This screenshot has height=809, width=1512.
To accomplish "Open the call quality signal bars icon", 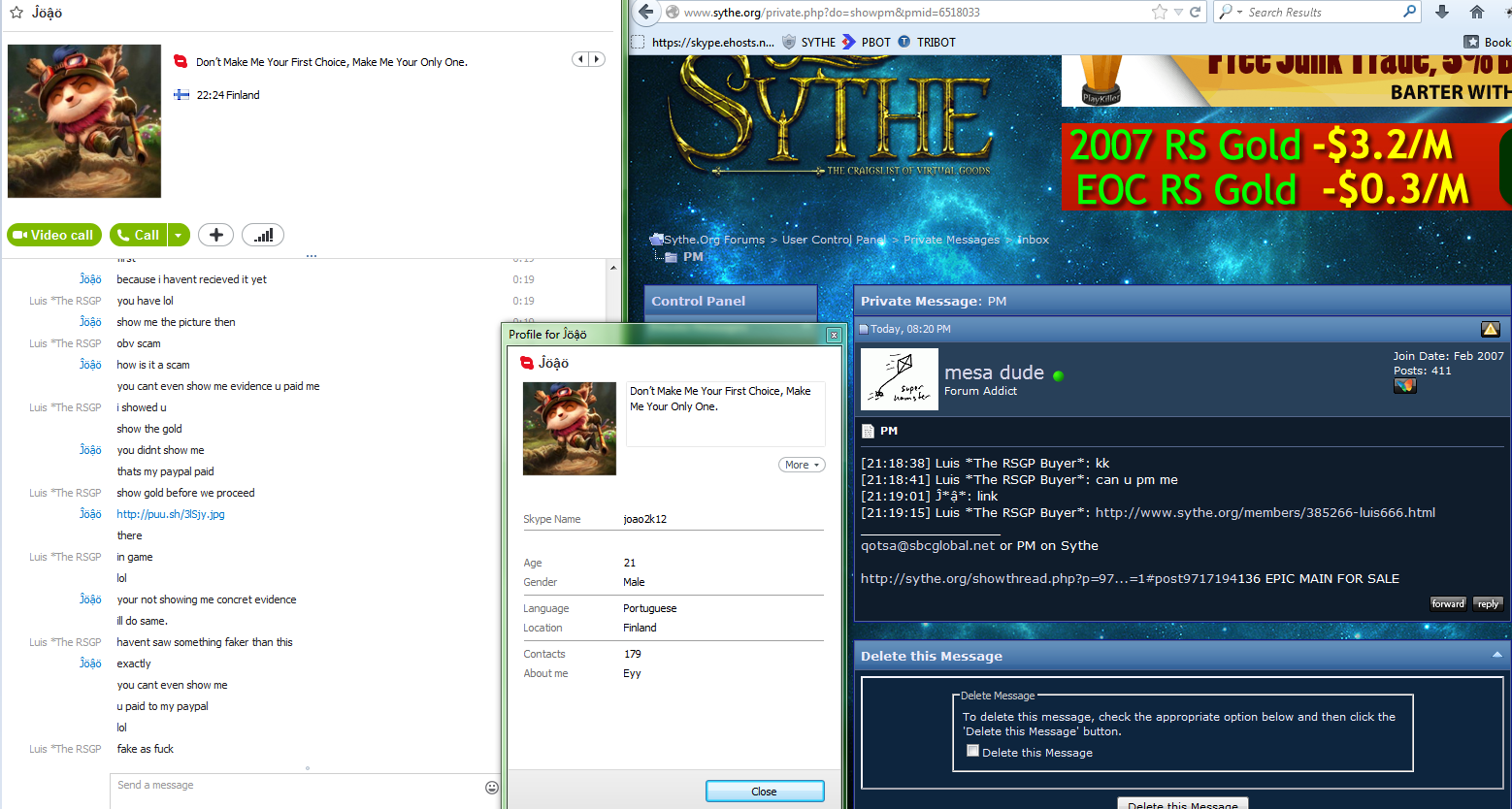I will pyautogui.click(x=263, y=235).
